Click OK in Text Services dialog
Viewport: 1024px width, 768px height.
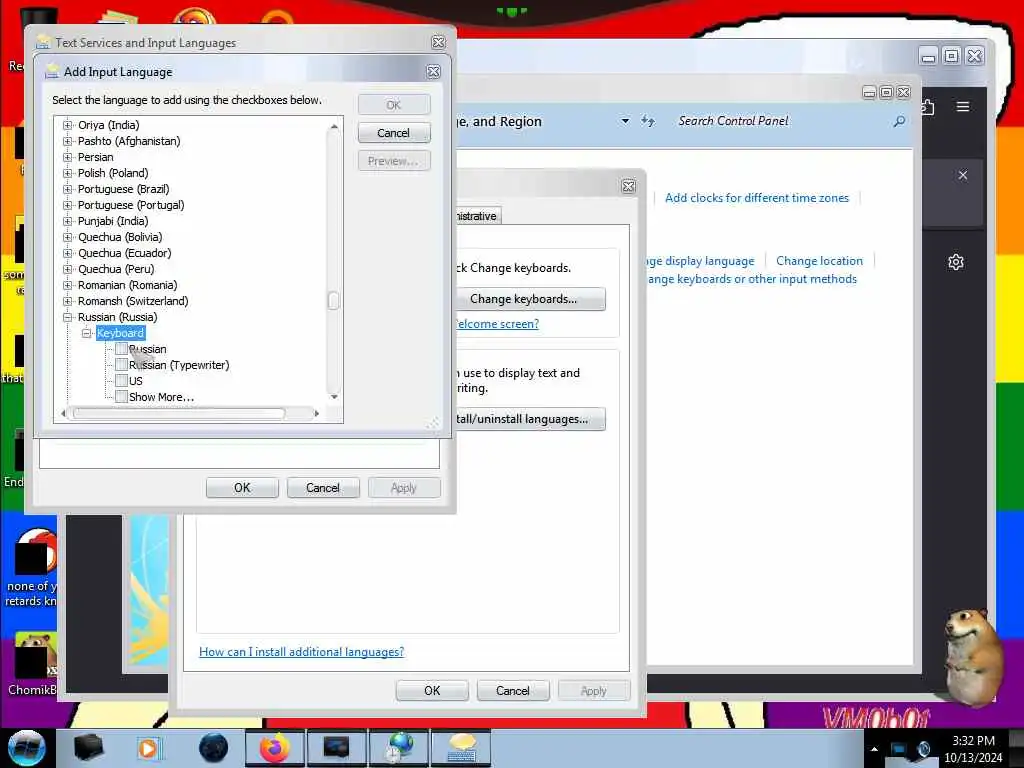(242, 488)
